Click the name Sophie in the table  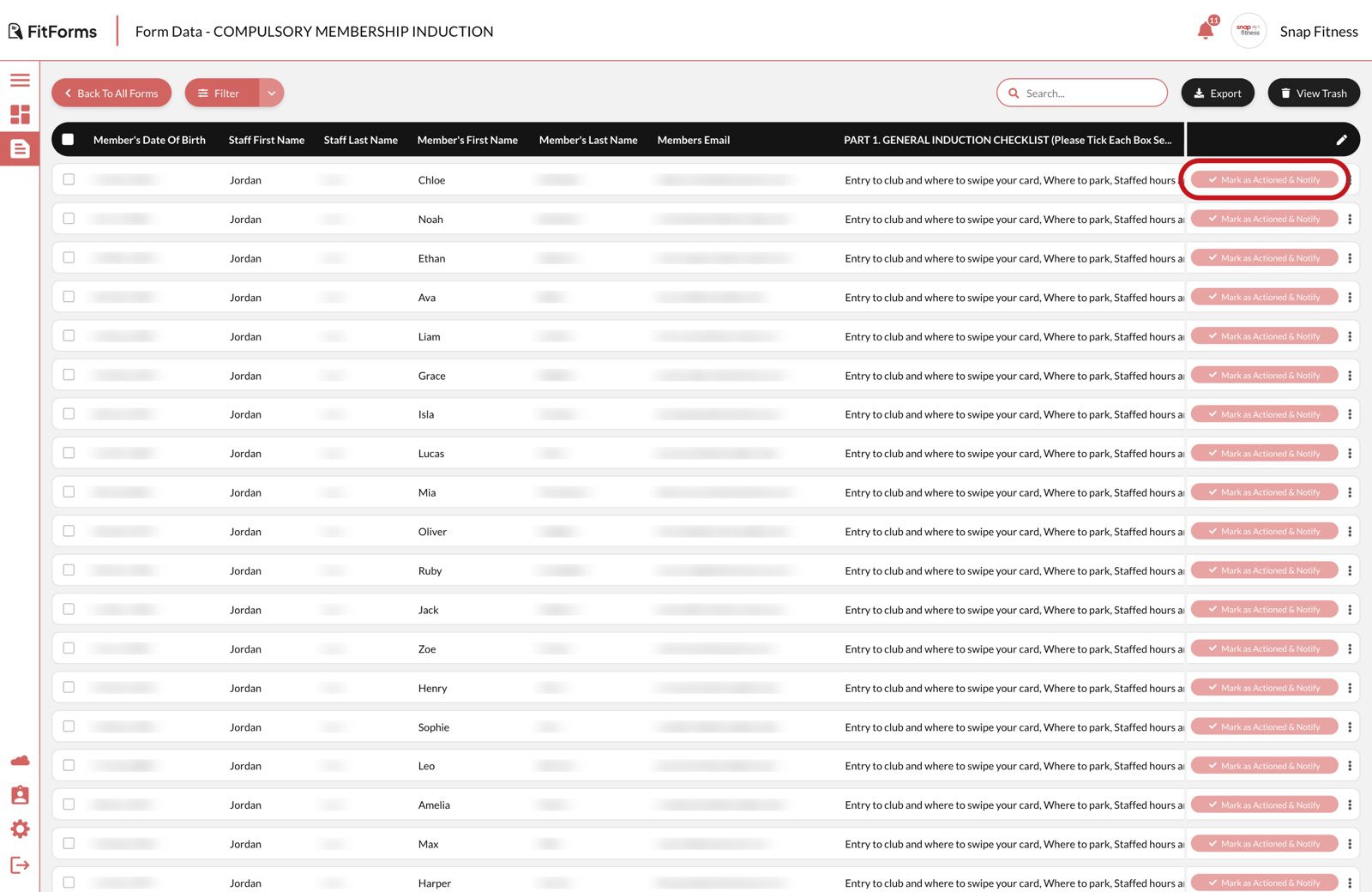(434, 727)
